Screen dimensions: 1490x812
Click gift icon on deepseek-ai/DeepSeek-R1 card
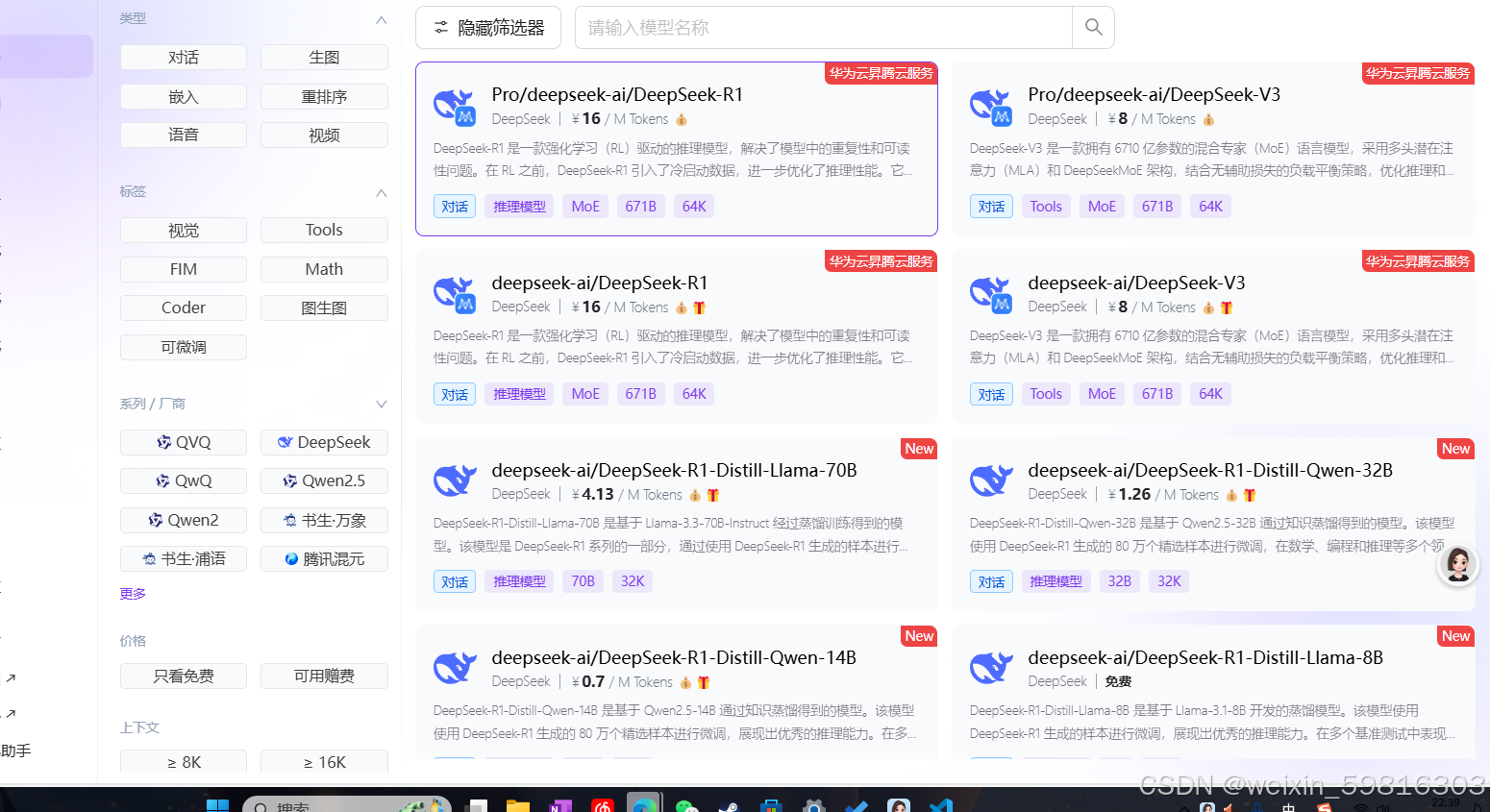tap(699, 308)
